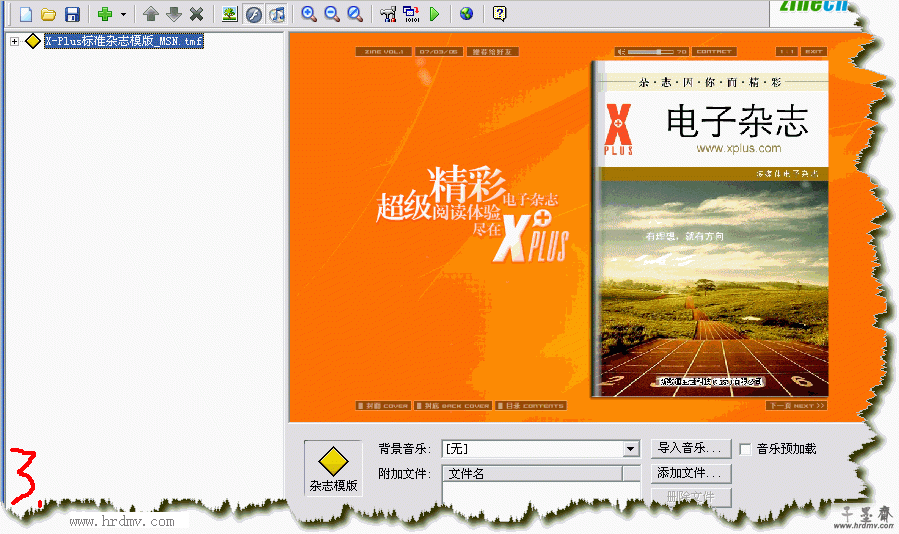Click the binary generate windows icon
This screenshot has height=534, width=899.
pyautogui.click(x=411, y=14)
